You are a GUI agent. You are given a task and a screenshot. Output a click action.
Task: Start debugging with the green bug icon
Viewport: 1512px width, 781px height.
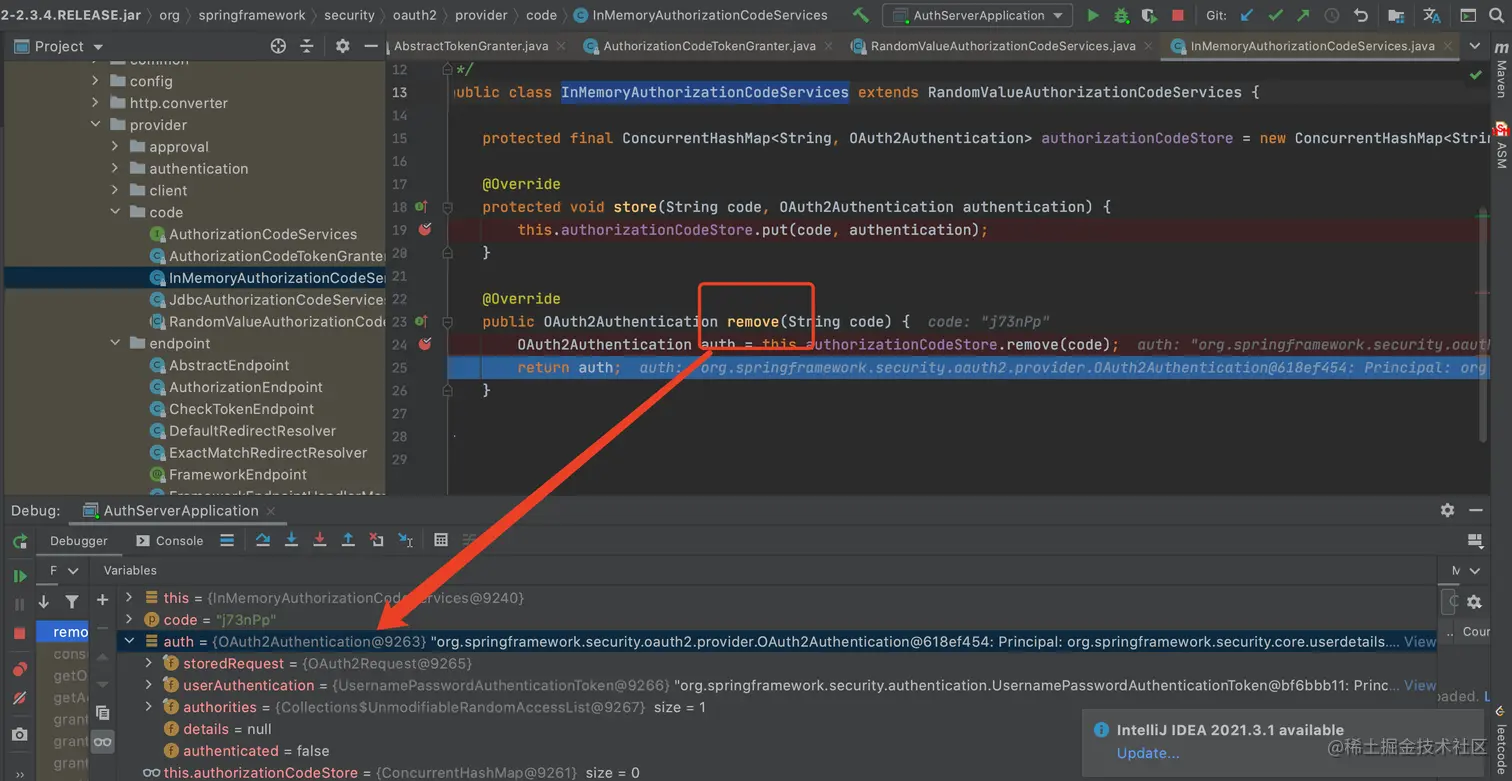tap(1121, 15)
